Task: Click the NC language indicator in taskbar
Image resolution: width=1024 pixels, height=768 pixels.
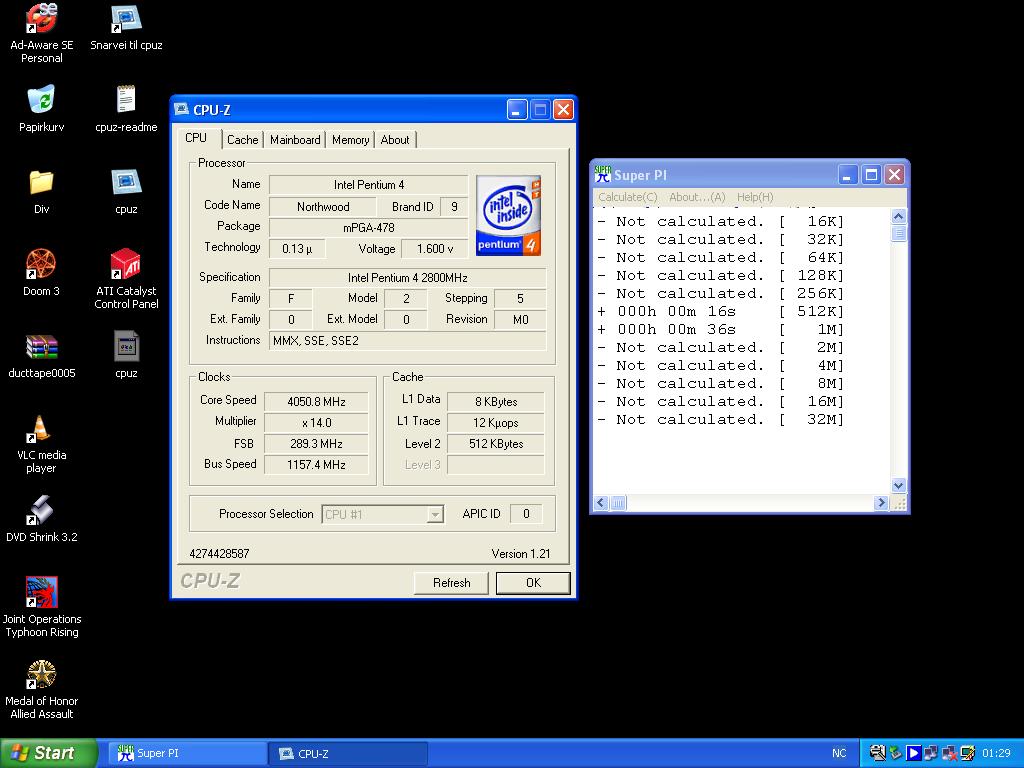Action: coord(839,753)
